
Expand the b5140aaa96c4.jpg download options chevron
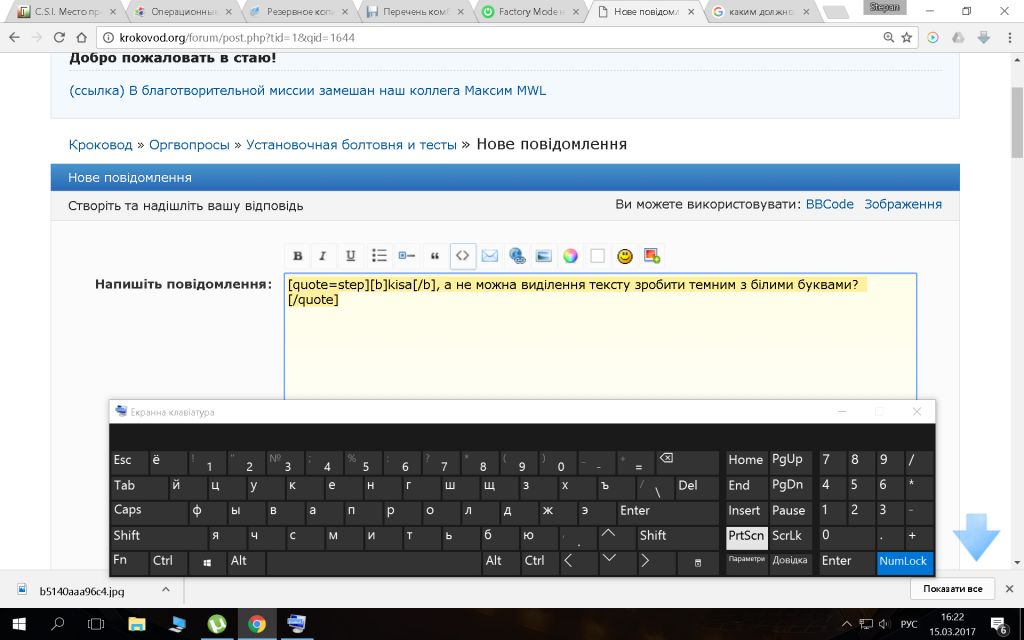click(x=166, y=589)
